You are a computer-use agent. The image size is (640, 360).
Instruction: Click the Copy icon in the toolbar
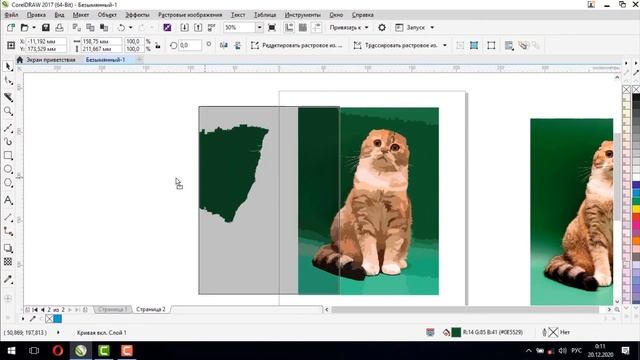(x=90, y=27)
